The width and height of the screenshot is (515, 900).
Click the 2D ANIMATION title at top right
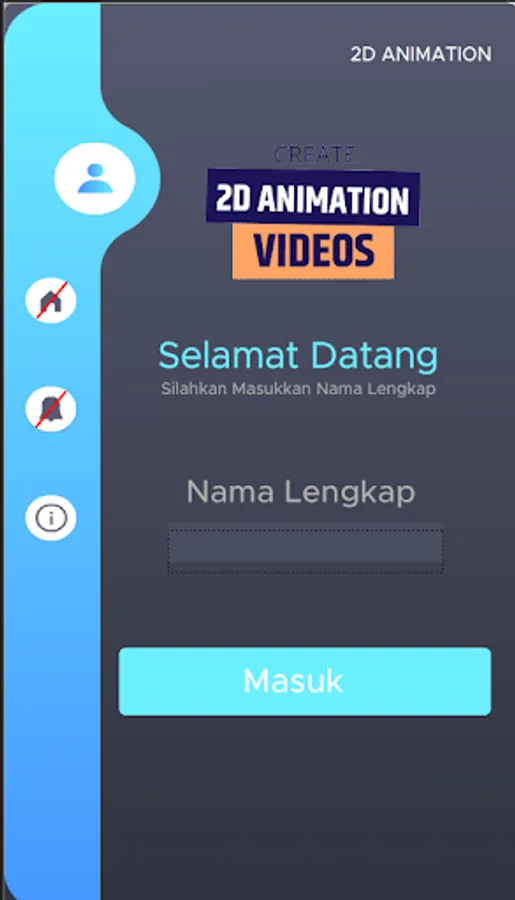421,54
